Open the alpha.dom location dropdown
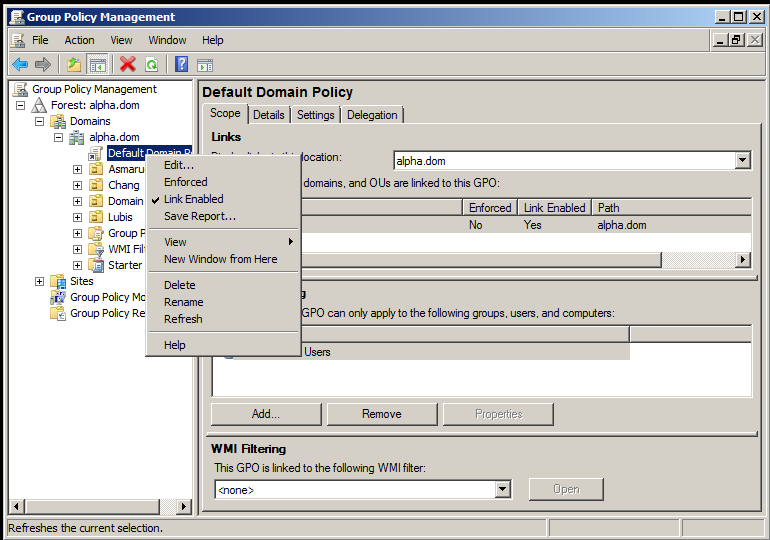 [742, 161]
